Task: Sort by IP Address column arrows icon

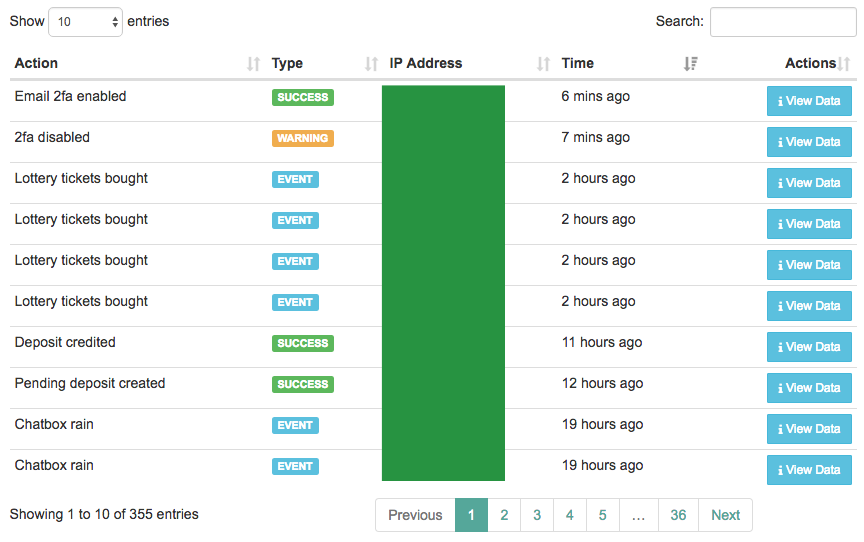Action: pyautogui.click(x=543, y=64)
